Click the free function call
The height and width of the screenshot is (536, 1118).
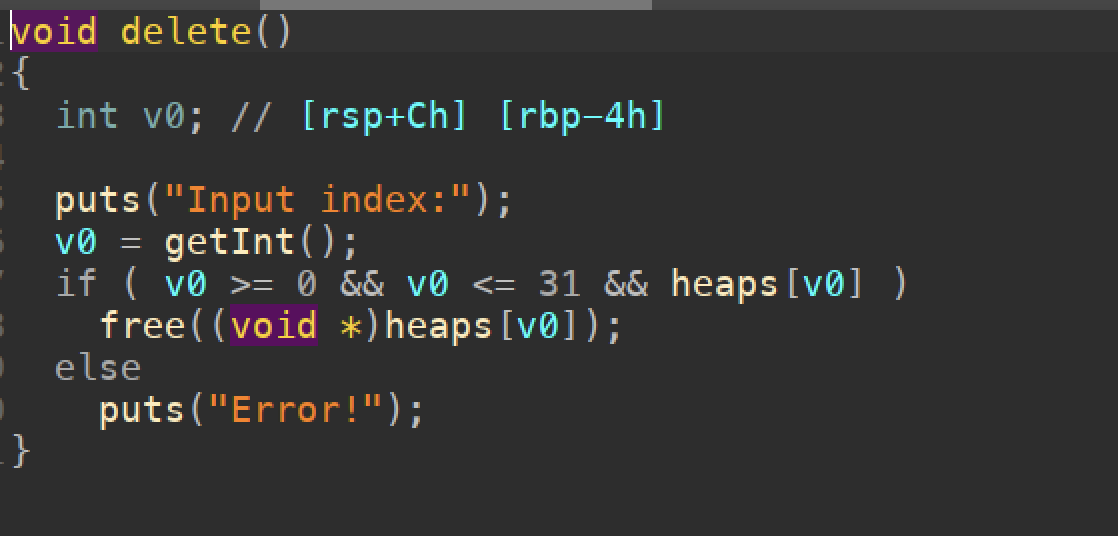pyautogui.click(x=143, y=326)
